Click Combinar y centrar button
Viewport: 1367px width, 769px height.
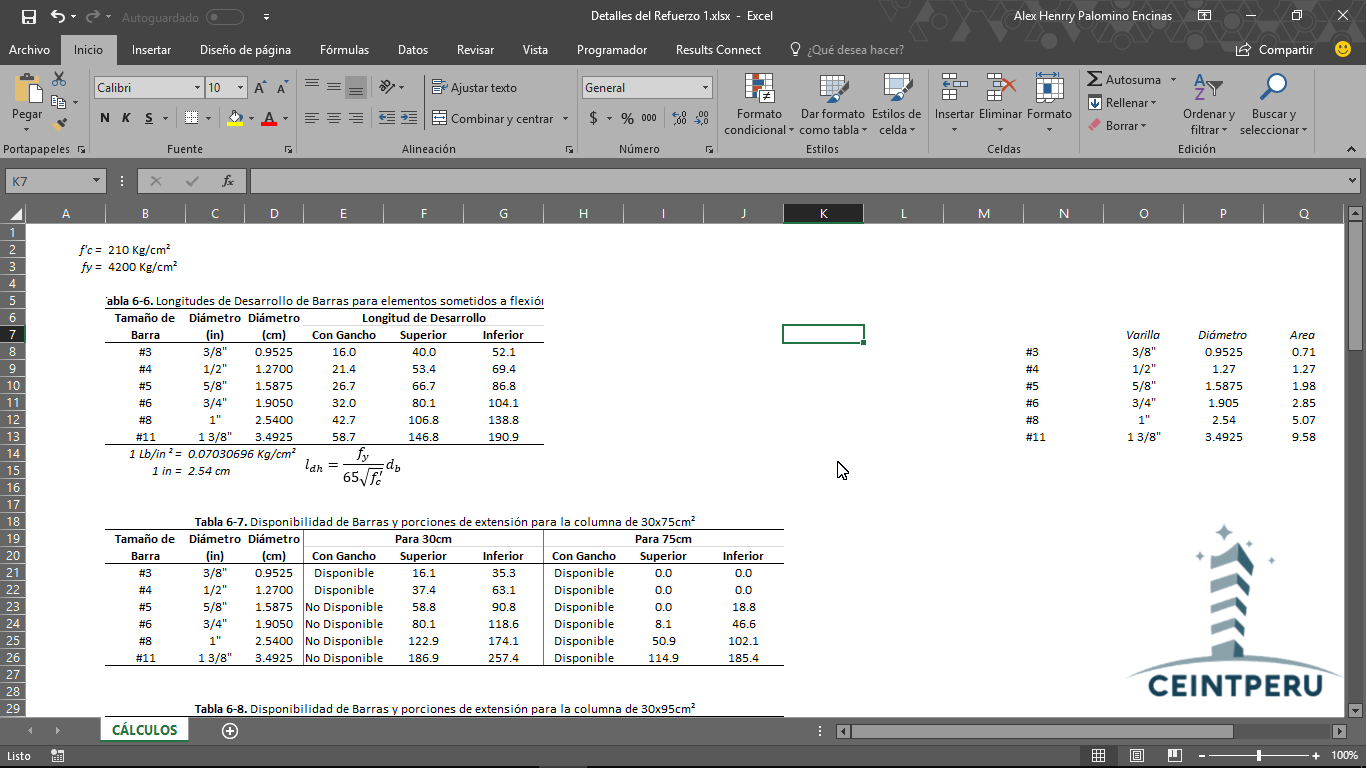(x=494, y=118)
